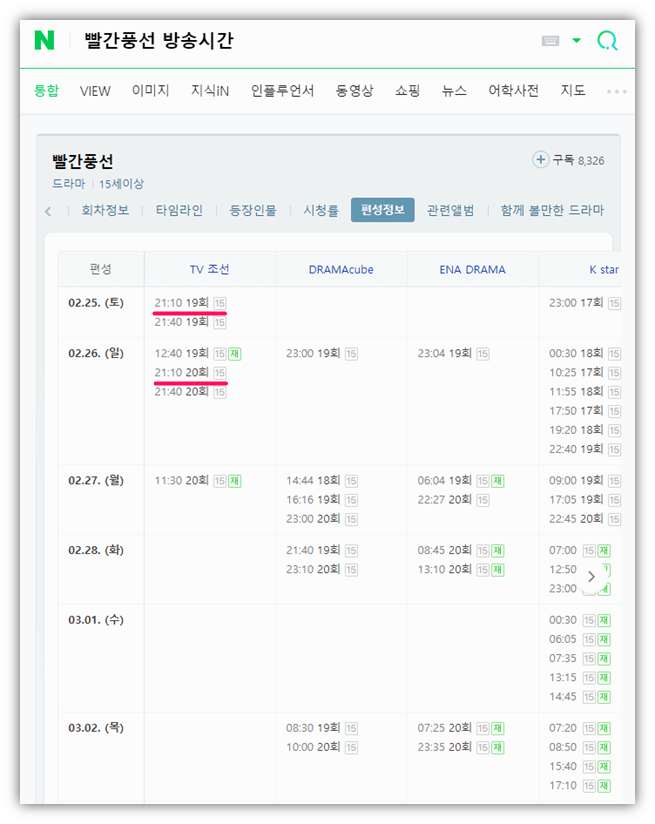This screenshot has width=655, height=824.
Task: Open the VIEW search tab
Action: (95, 90)
